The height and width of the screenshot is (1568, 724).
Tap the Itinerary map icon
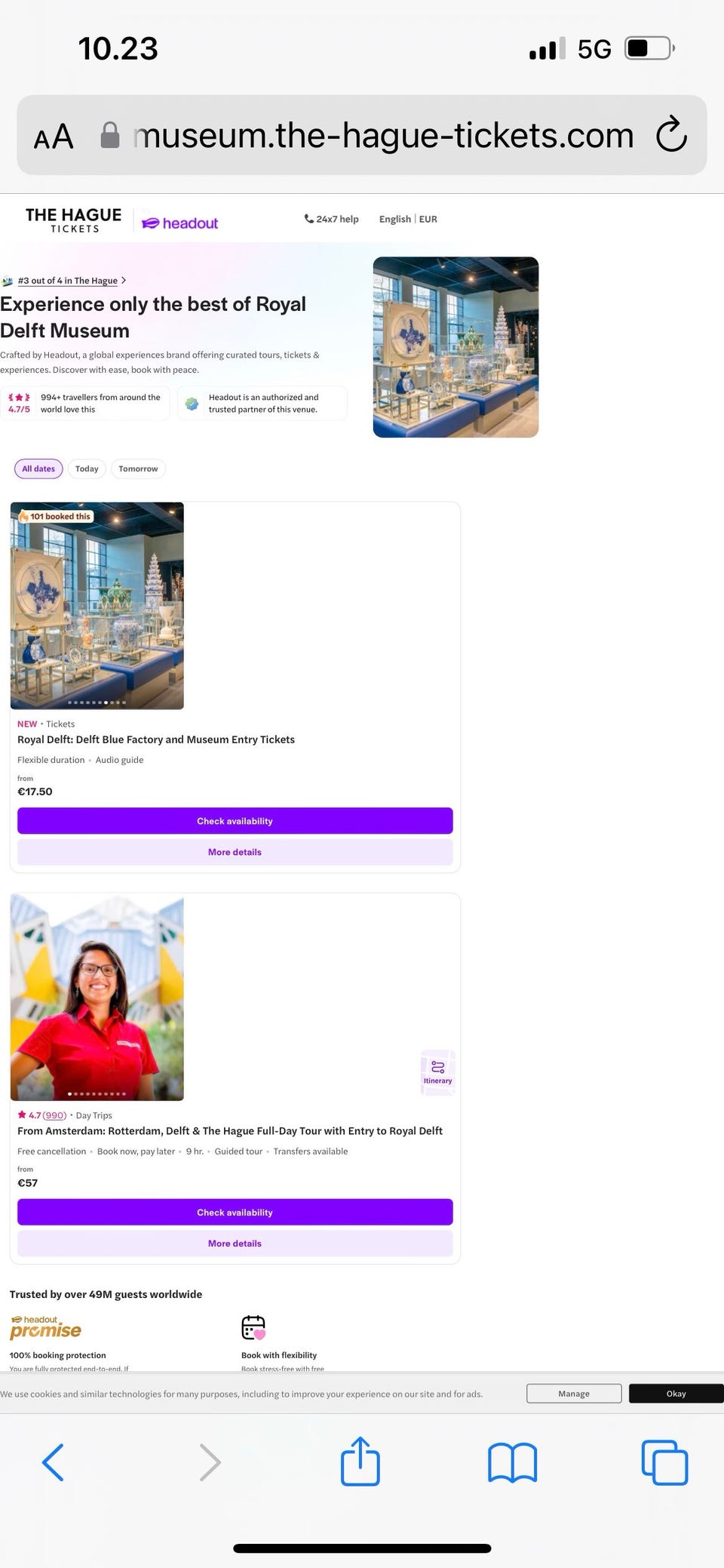point(437,1072)
